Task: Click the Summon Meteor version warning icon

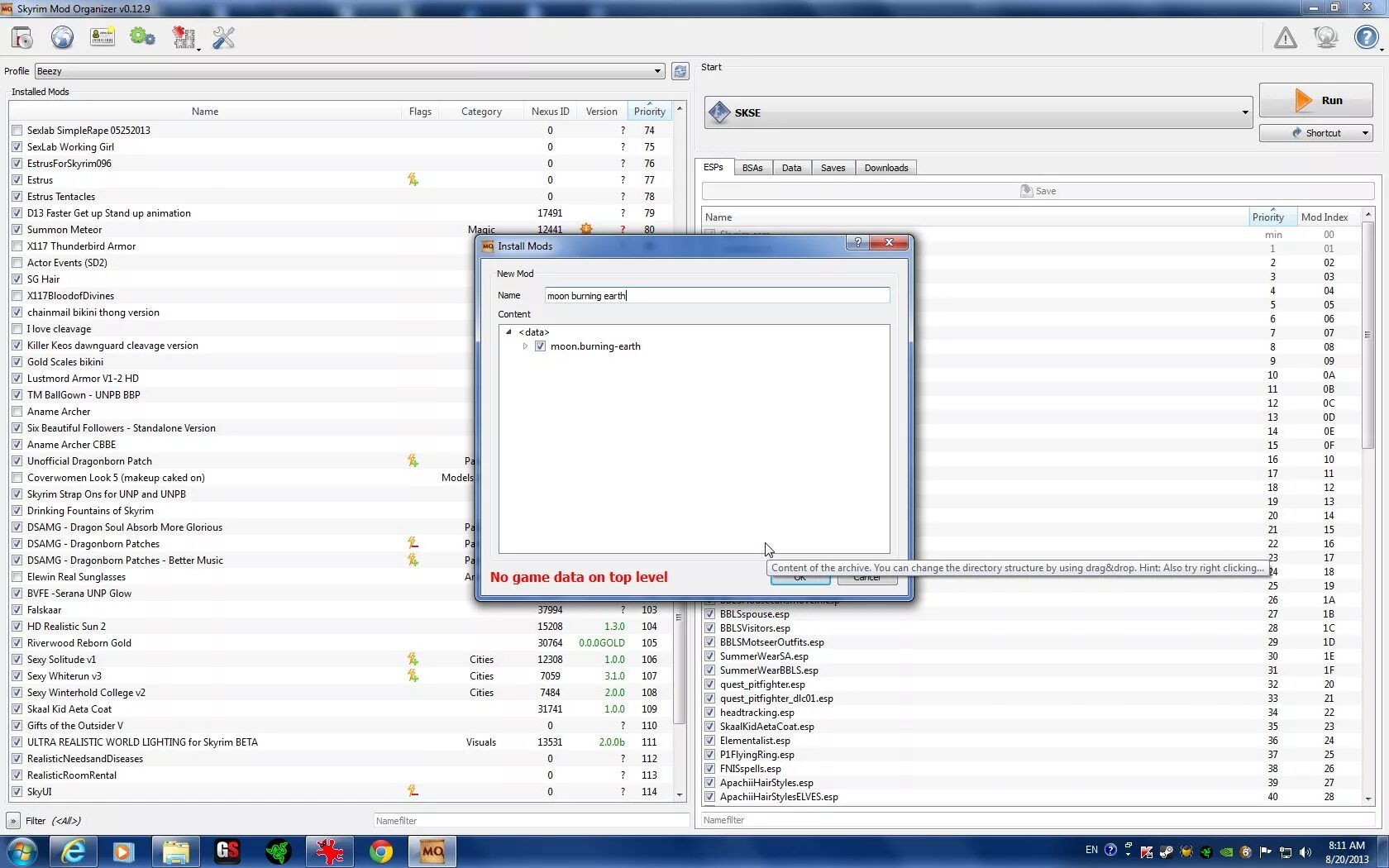Action: pos(586,229)
